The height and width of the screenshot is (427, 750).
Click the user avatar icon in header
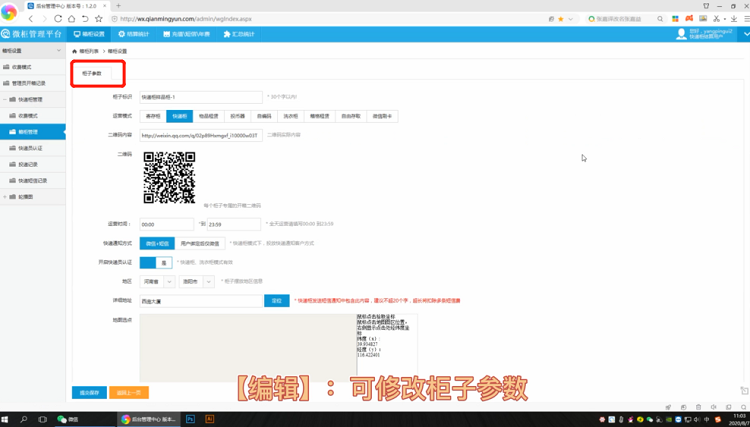[681, 34]
